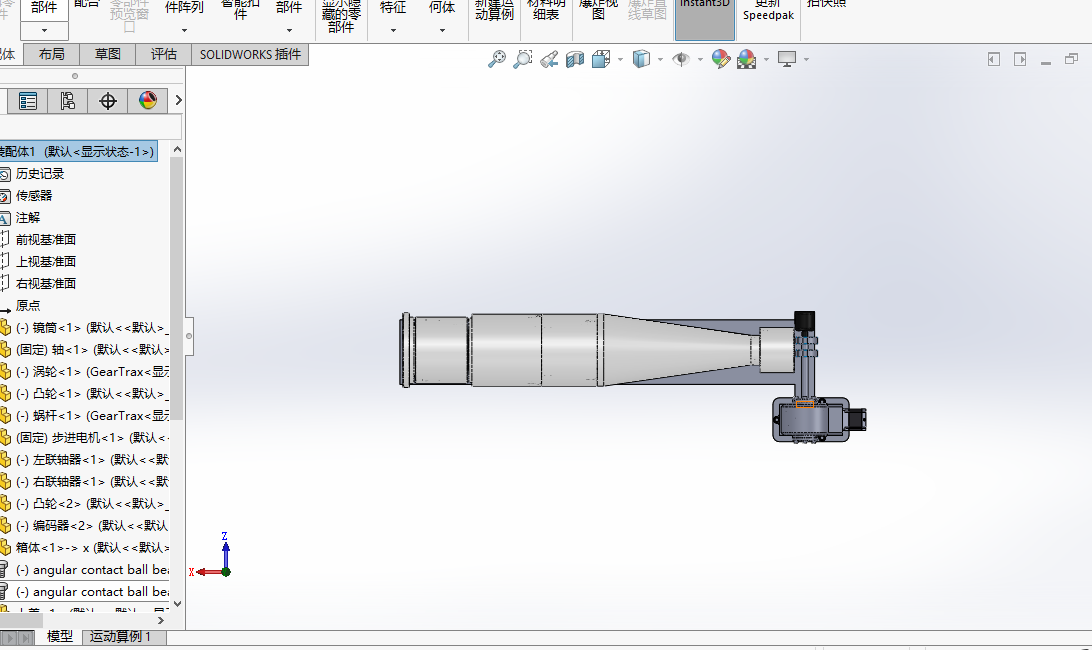Switch to the 模型 bottom tab
This screenshot has height=650, width=1092.
(x=59, y=636)
